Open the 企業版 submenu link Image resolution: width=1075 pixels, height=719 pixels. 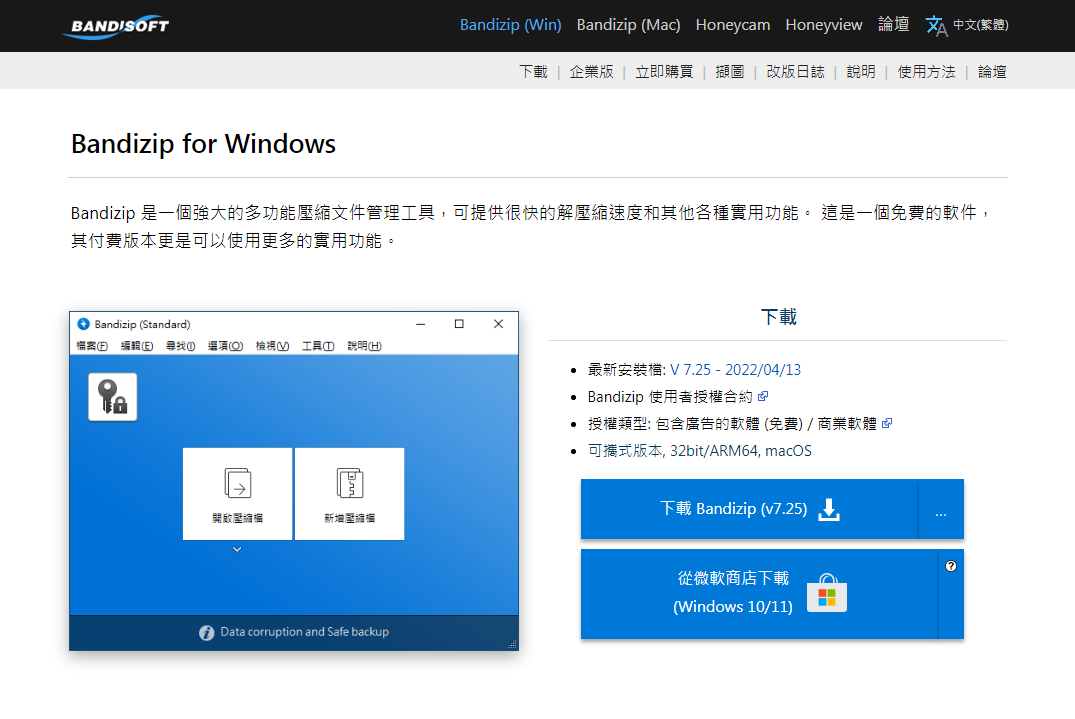592,72
